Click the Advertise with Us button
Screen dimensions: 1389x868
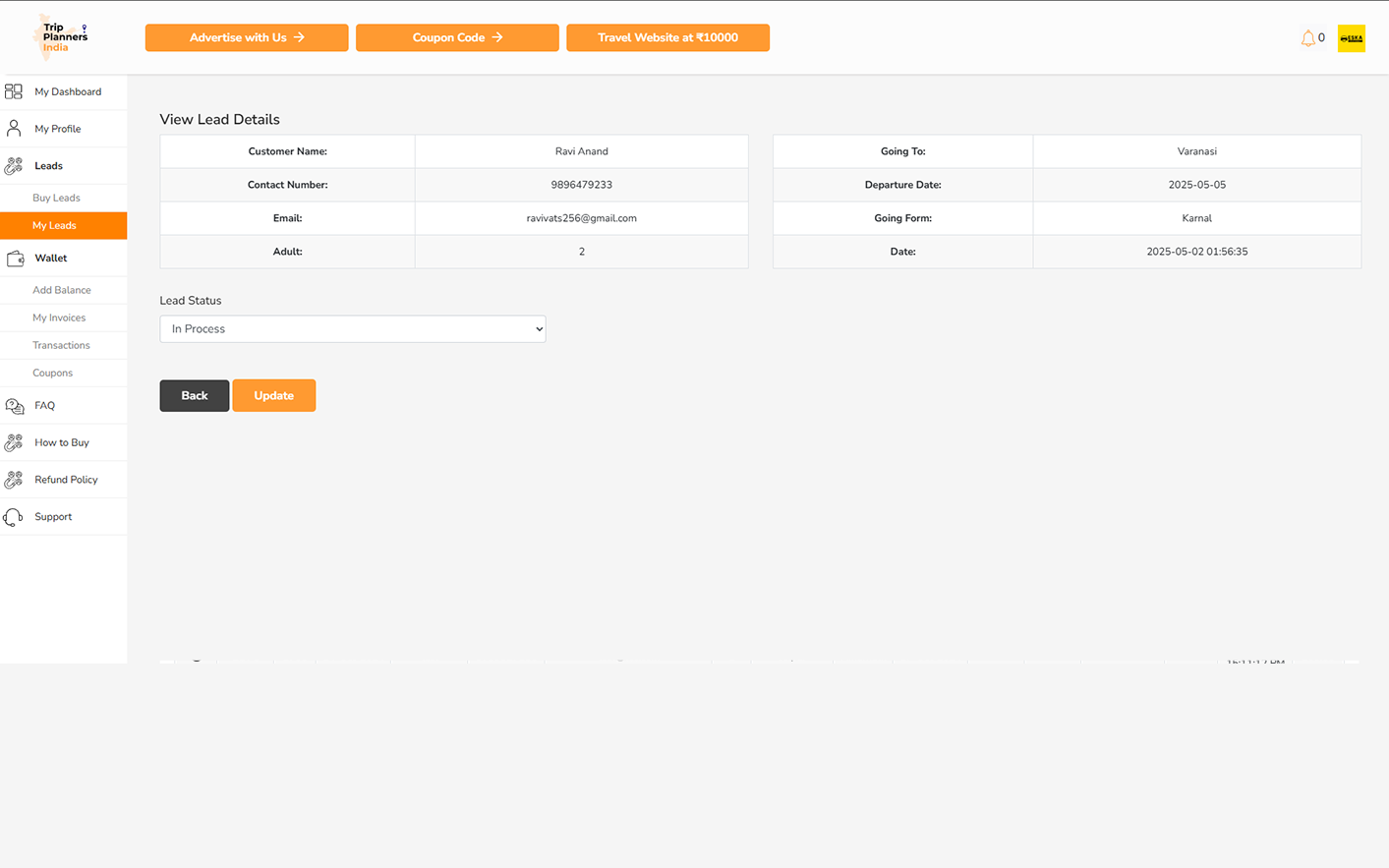(x=247, y=37)
